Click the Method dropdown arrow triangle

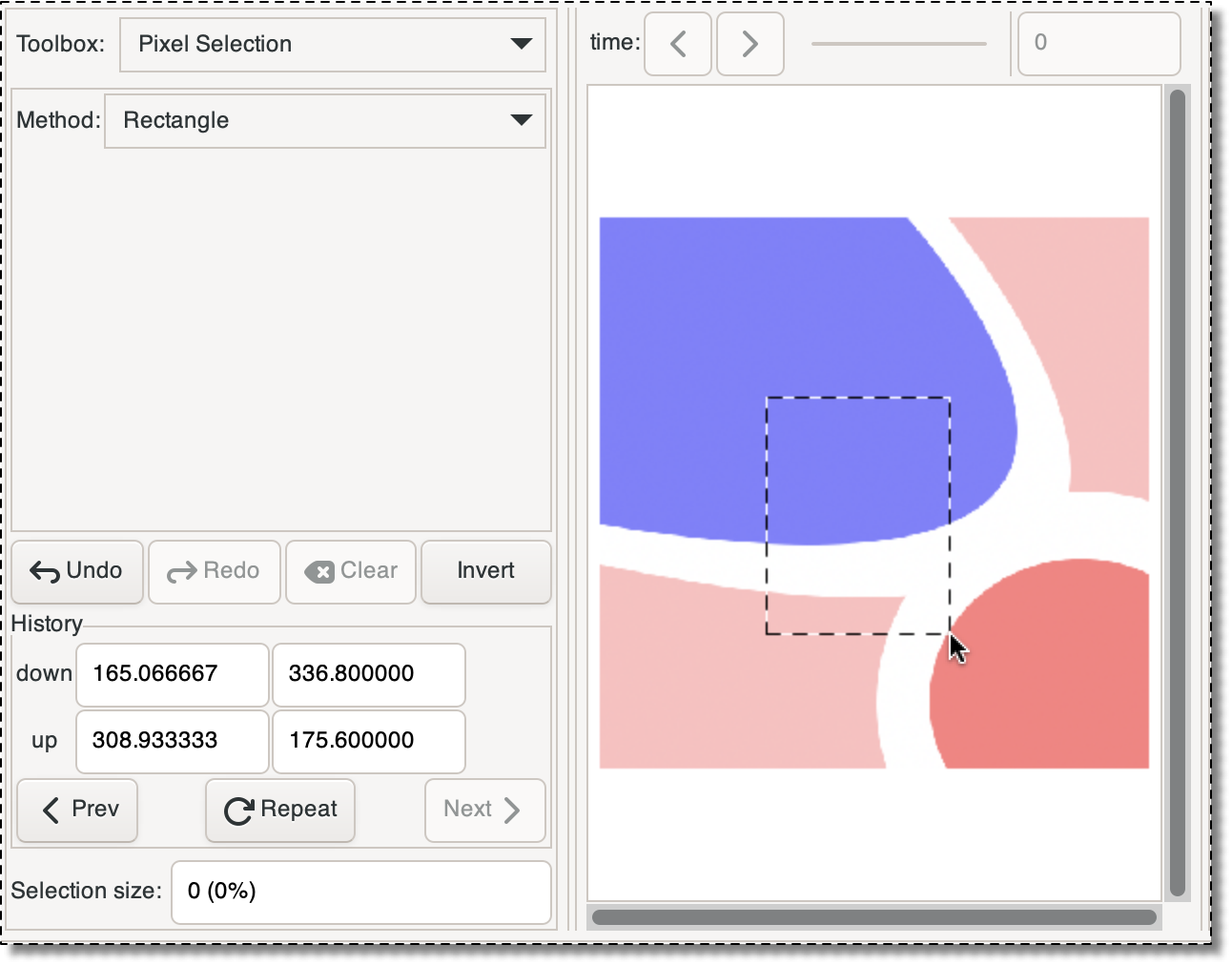point(523,121)
